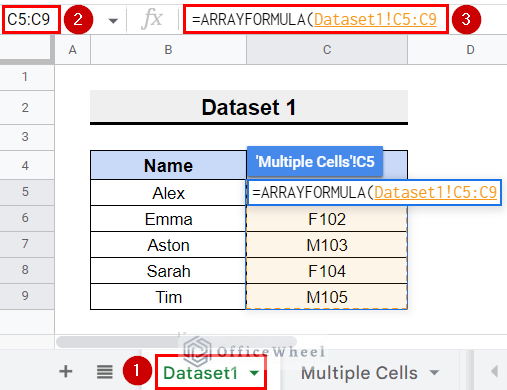Open the Multiple Cells tab dropdown arrow
Image resolution: width=507 pixels, height=390 pixels.
[434, 372]
